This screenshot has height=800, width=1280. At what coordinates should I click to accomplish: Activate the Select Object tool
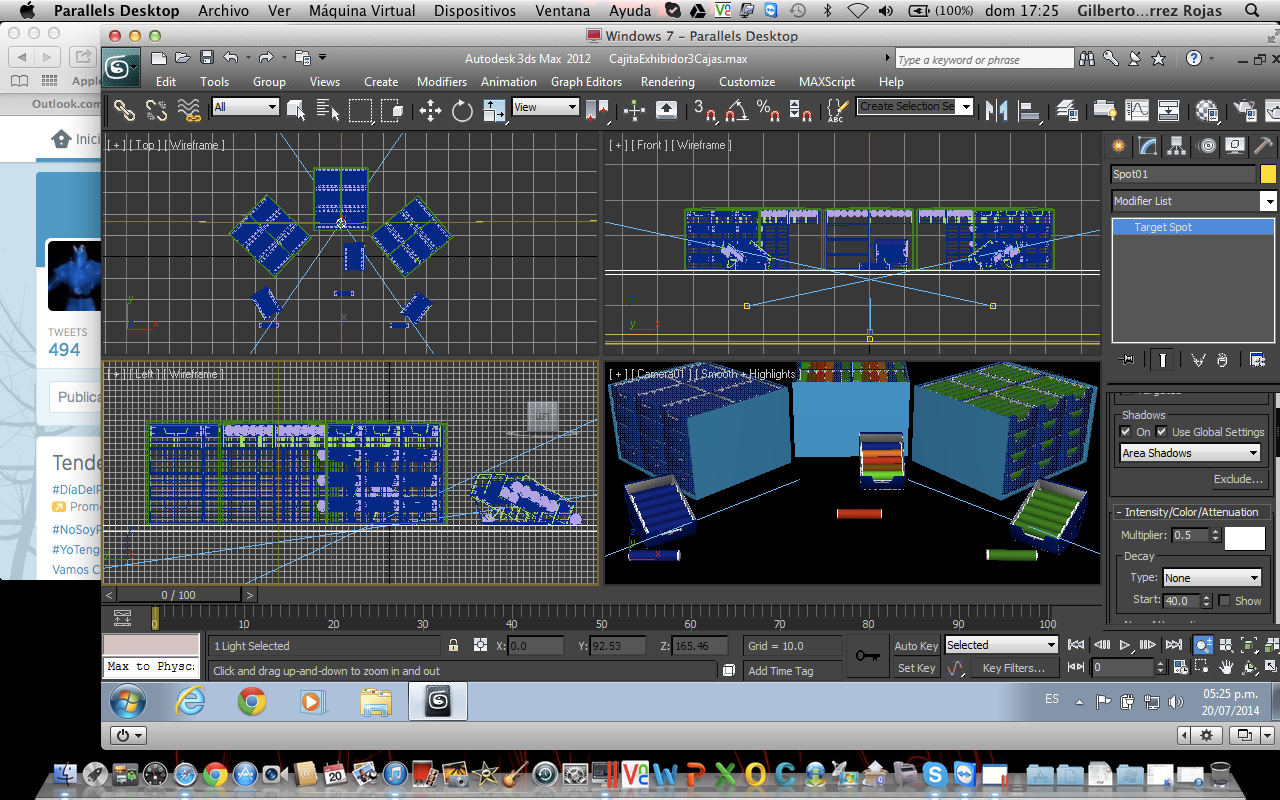[x=296, y=110]
